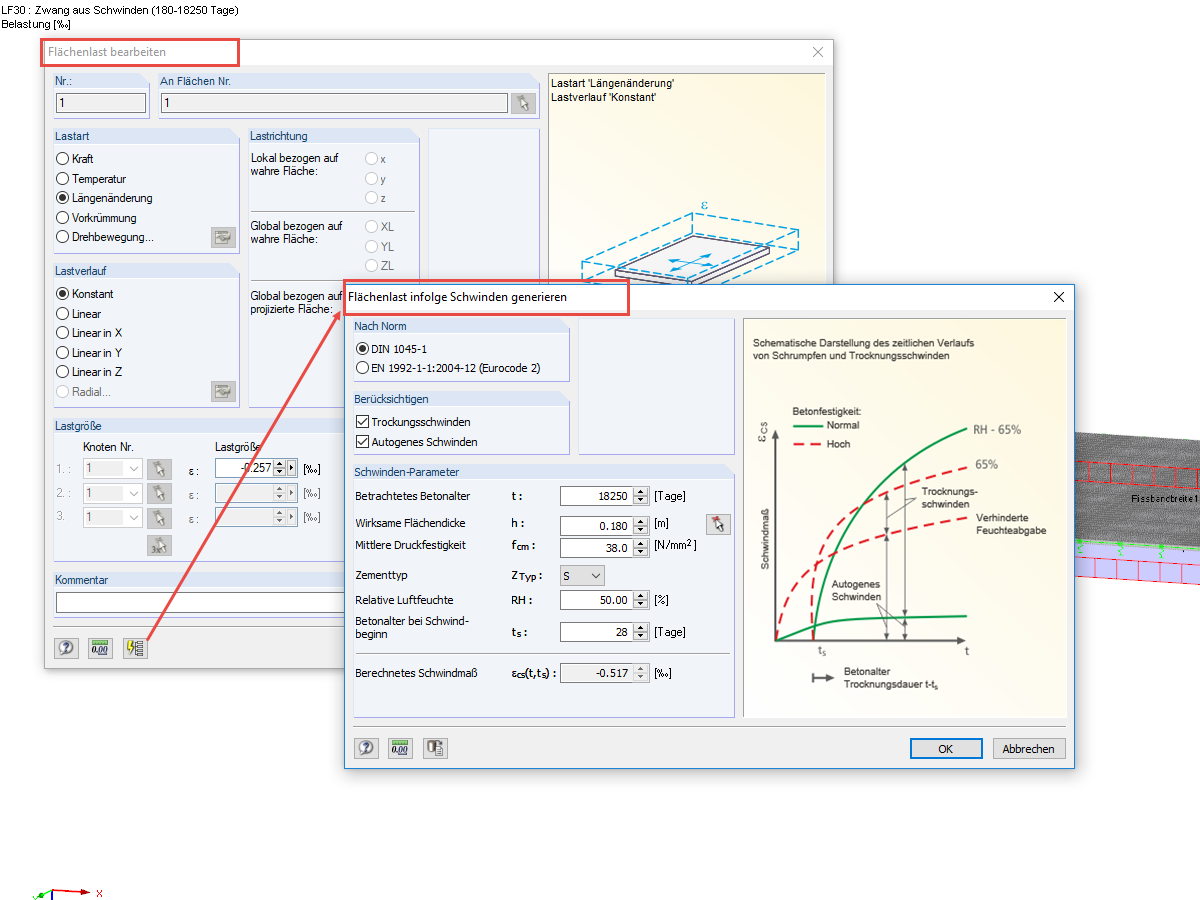Open units and decimals icon in Flächenlast bearbeiten
The image size is (1200, 900).
click(x=100, y=647)
